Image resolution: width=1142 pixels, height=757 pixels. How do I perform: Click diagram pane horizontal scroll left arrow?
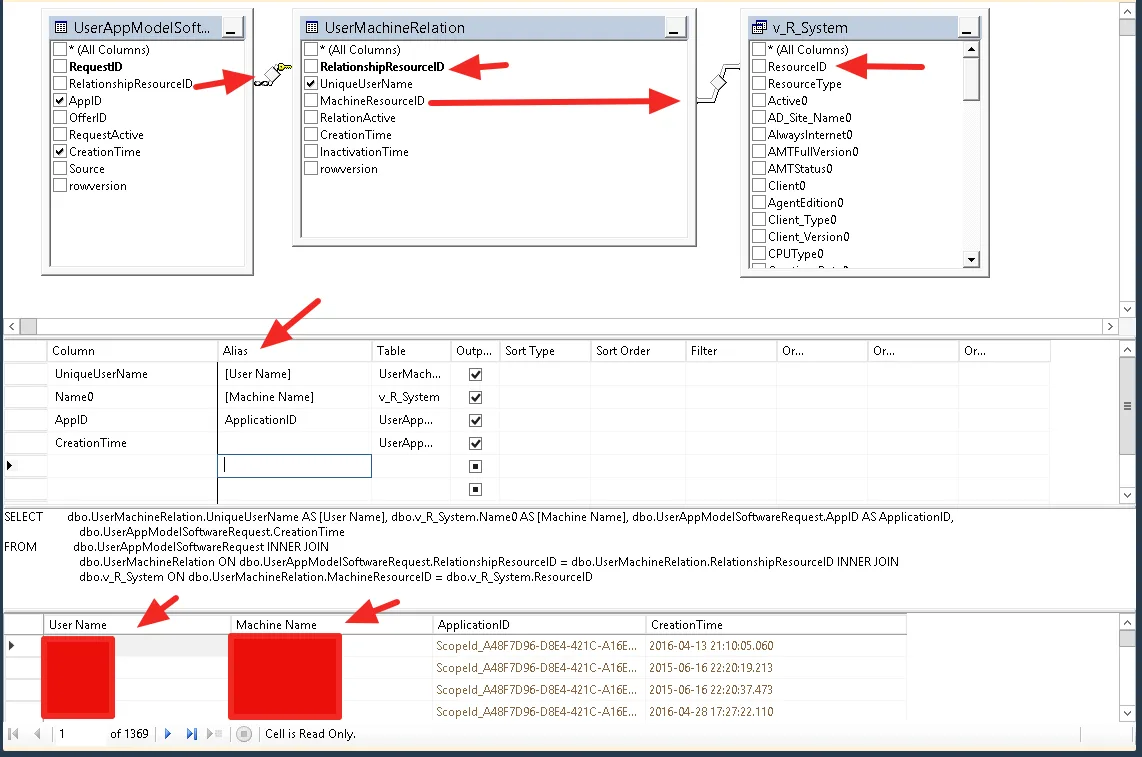point(12,326)
